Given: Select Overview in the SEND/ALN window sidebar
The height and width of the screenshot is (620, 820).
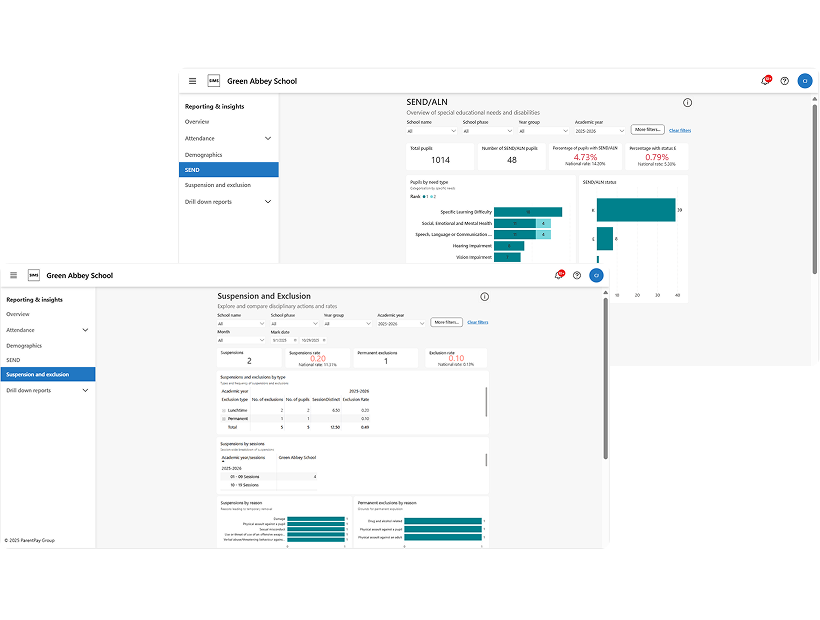Looking at the screenshot, I should 197,122.
